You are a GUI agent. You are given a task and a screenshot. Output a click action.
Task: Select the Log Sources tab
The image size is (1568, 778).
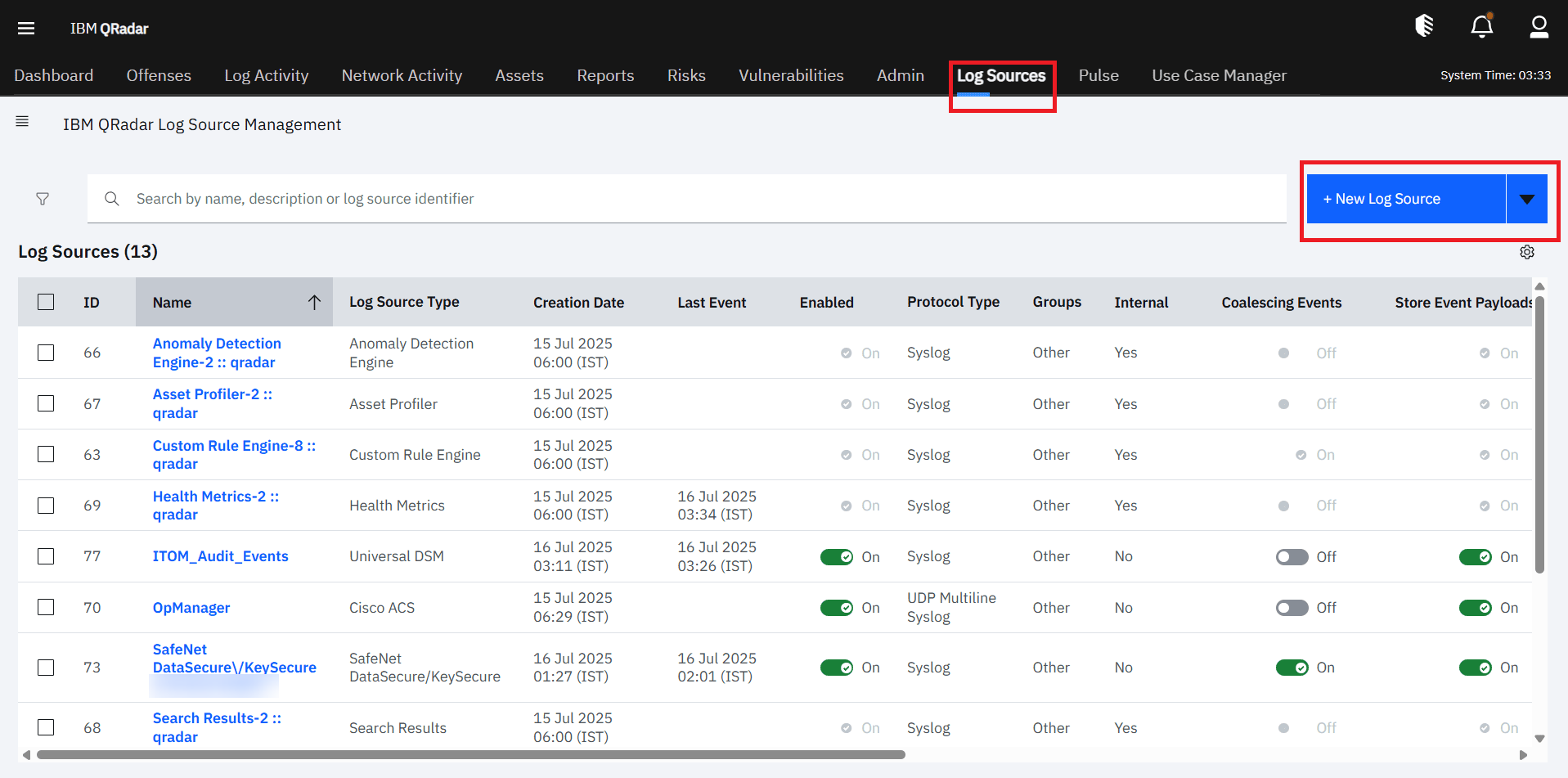pyautogui.click(x=1001, y=75)
